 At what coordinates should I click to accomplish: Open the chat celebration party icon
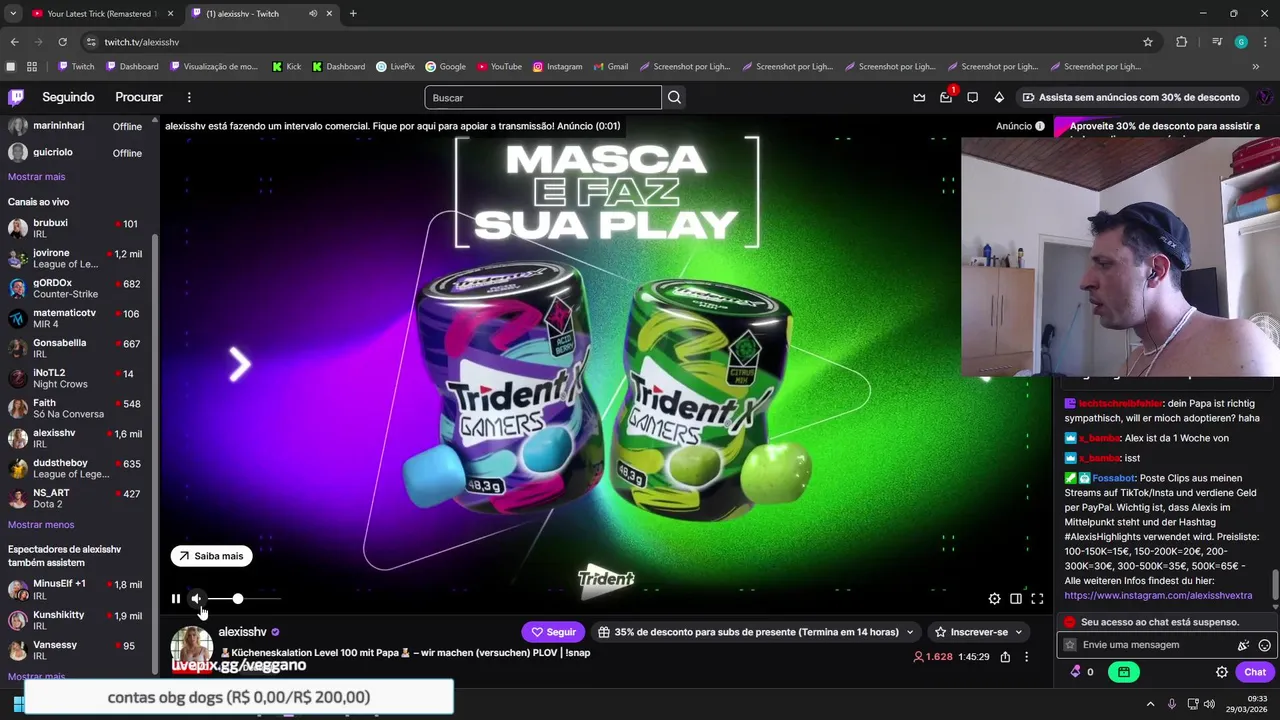(x=1244, y=645)
